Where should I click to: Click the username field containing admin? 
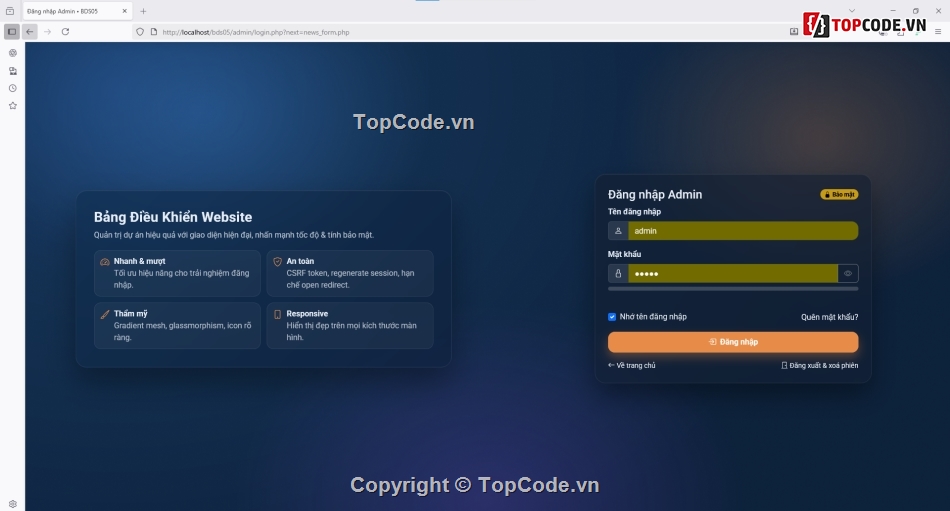point(743,231)
